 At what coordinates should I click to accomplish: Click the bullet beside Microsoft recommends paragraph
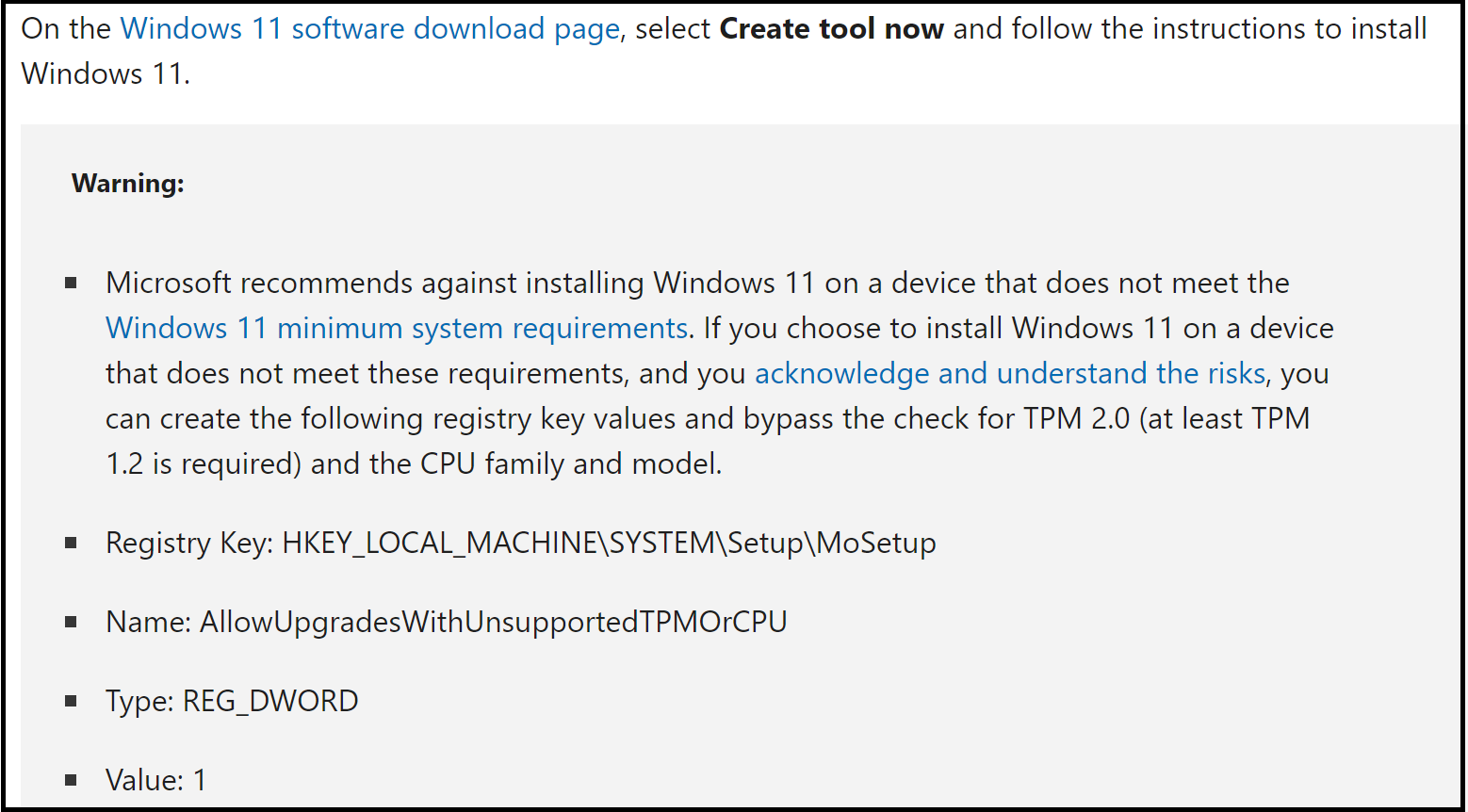coord(71,283)
